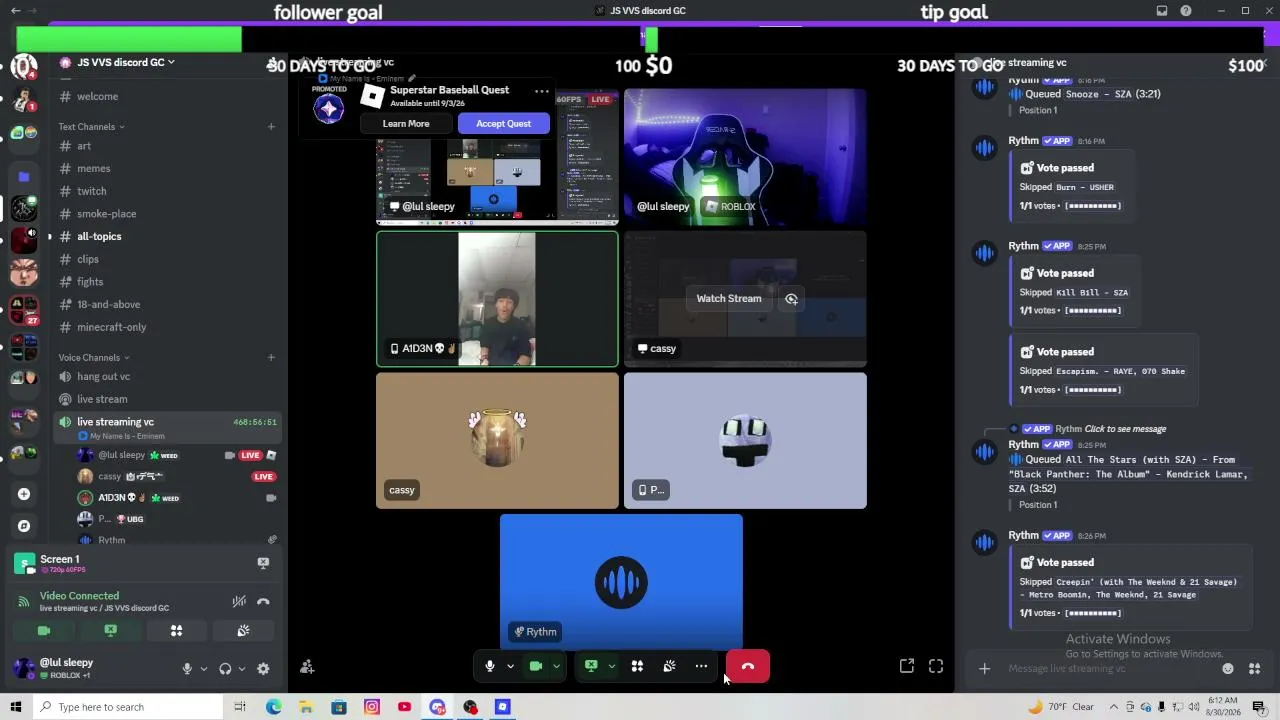Open Discord inbox icon in title bar
Viewport: 1280px width, 720px height.
1162,11
